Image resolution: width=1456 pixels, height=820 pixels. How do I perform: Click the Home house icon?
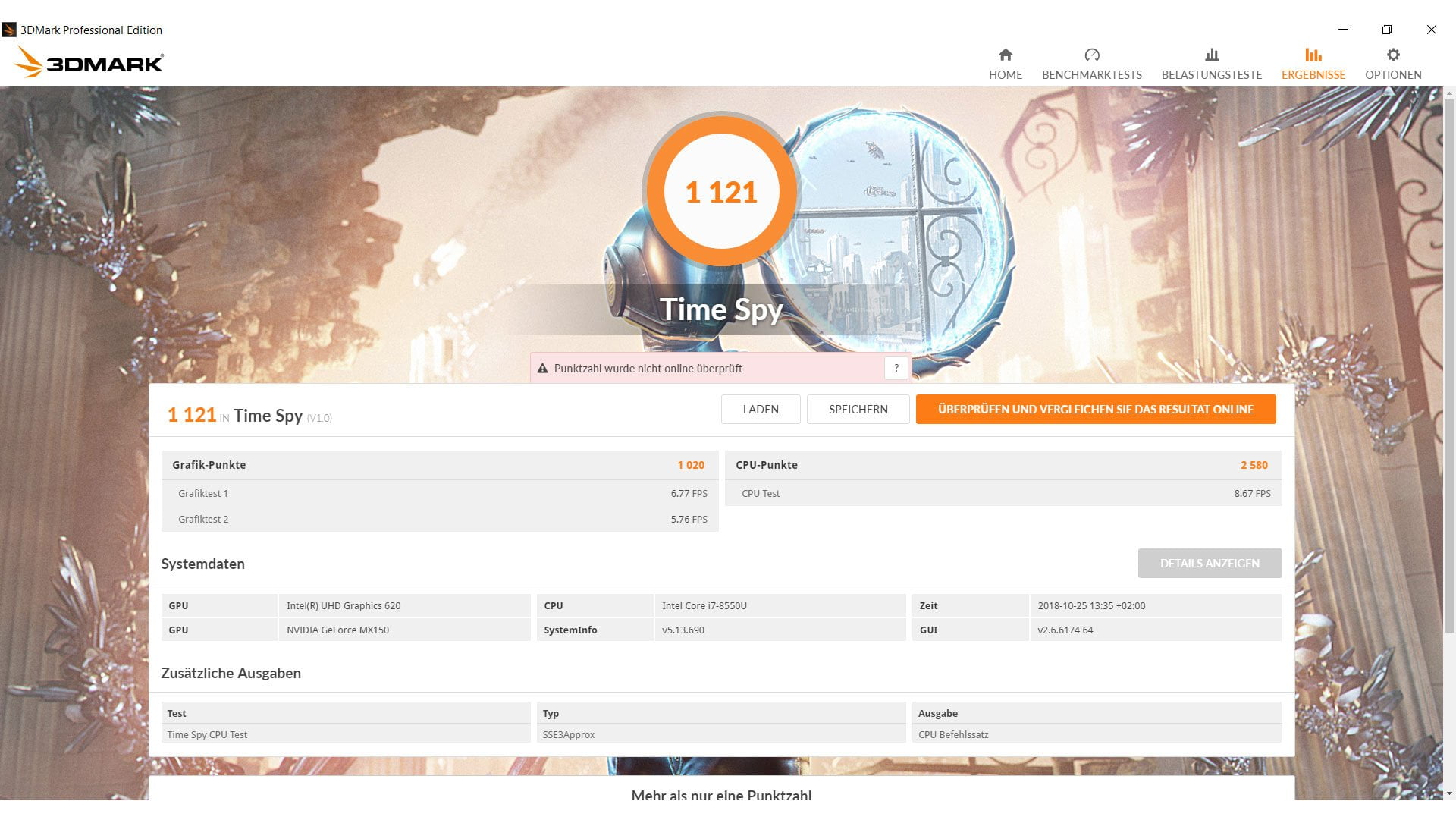pos(1005,55)
